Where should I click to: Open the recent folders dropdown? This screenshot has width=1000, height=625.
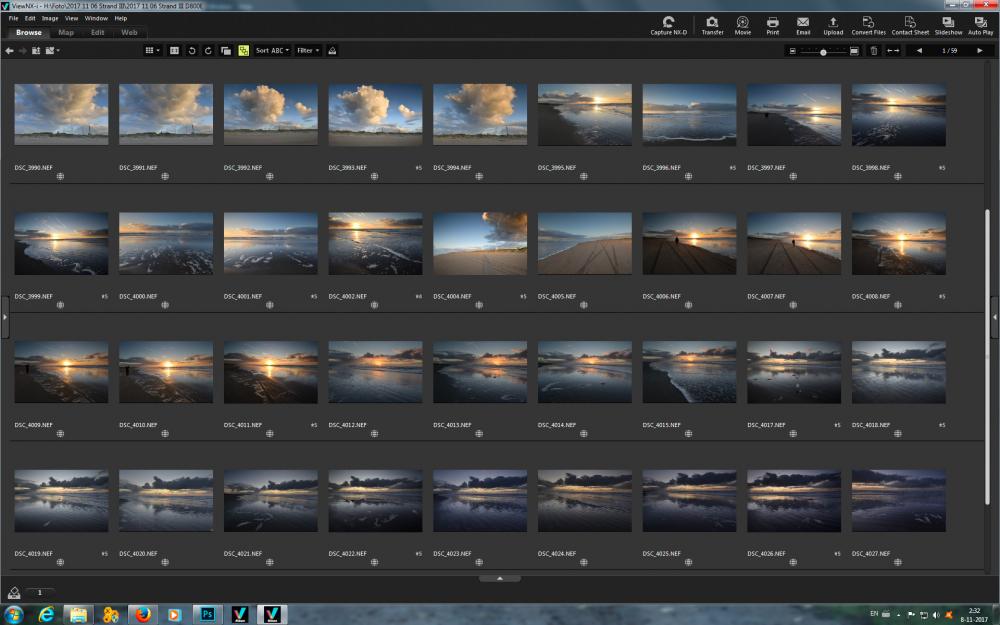pyautogui.click(x=52, y=50)
